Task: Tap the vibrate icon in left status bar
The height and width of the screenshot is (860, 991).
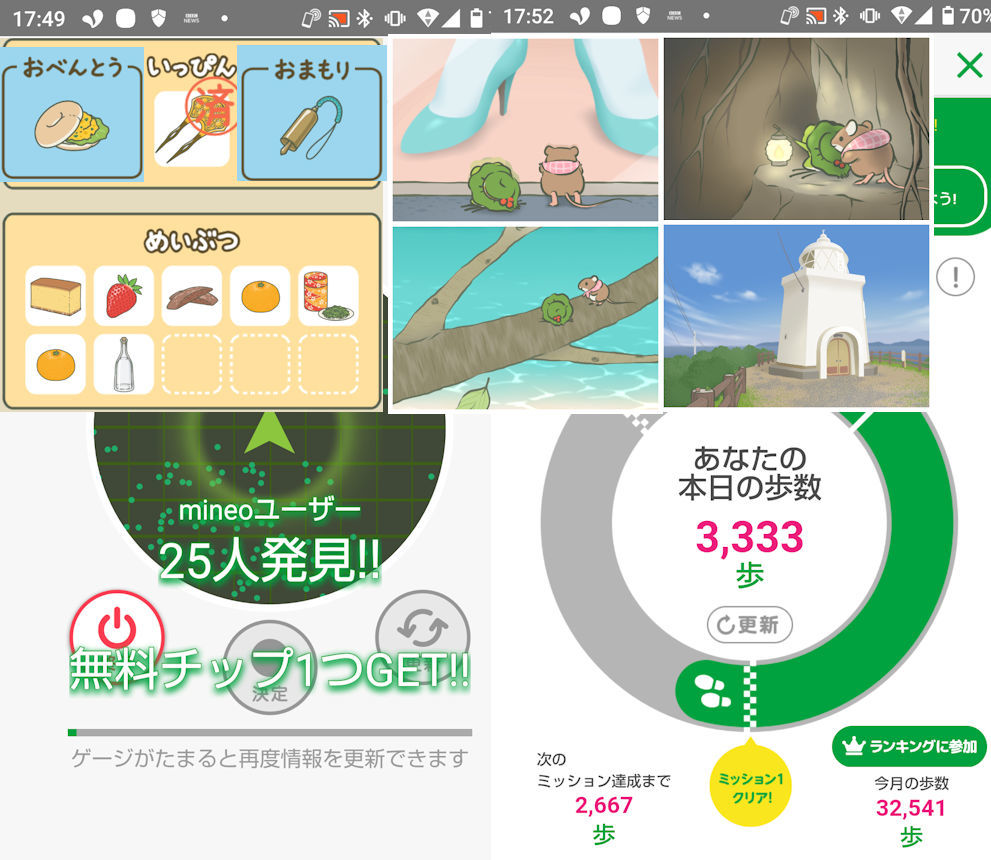Action: pyautogui.click(x=395, y=18)
